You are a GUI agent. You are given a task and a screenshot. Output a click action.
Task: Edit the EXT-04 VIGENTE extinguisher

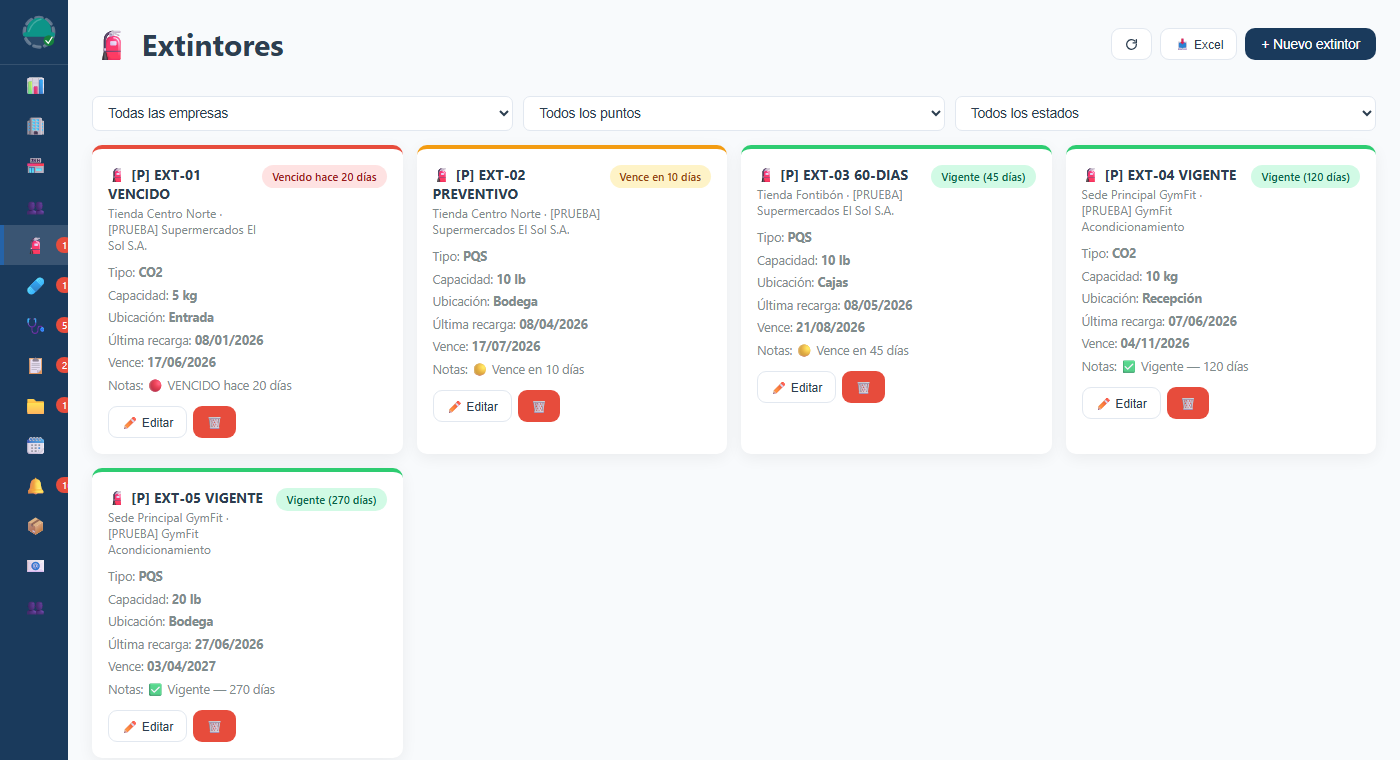coord(1121,403)
